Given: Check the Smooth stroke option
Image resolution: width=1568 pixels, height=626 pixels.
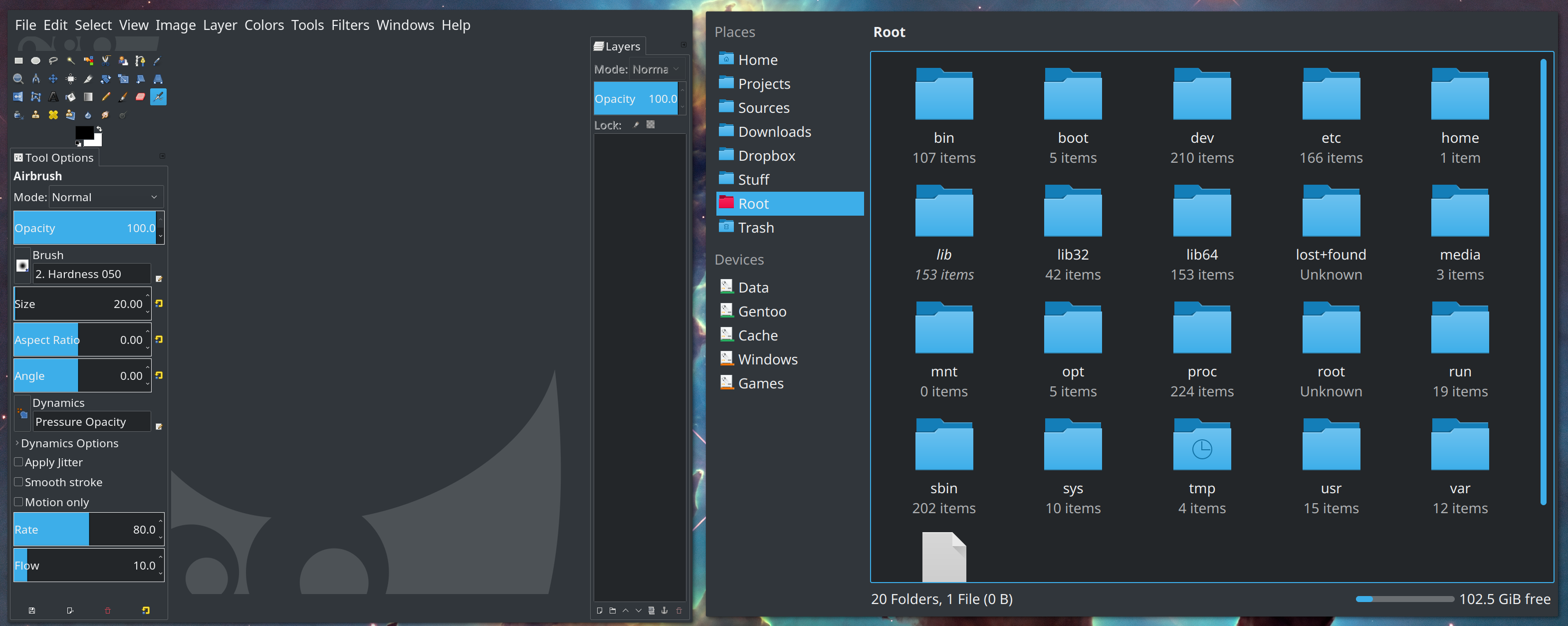Looking at the screenshot, I should coord(19,482).
